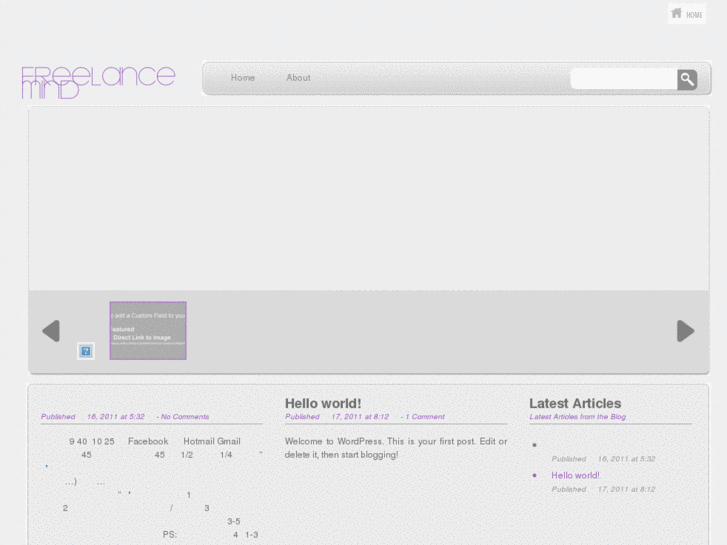Open the No Comments link
This screenshot has height=545, width=727.
(x=185, y=417)
